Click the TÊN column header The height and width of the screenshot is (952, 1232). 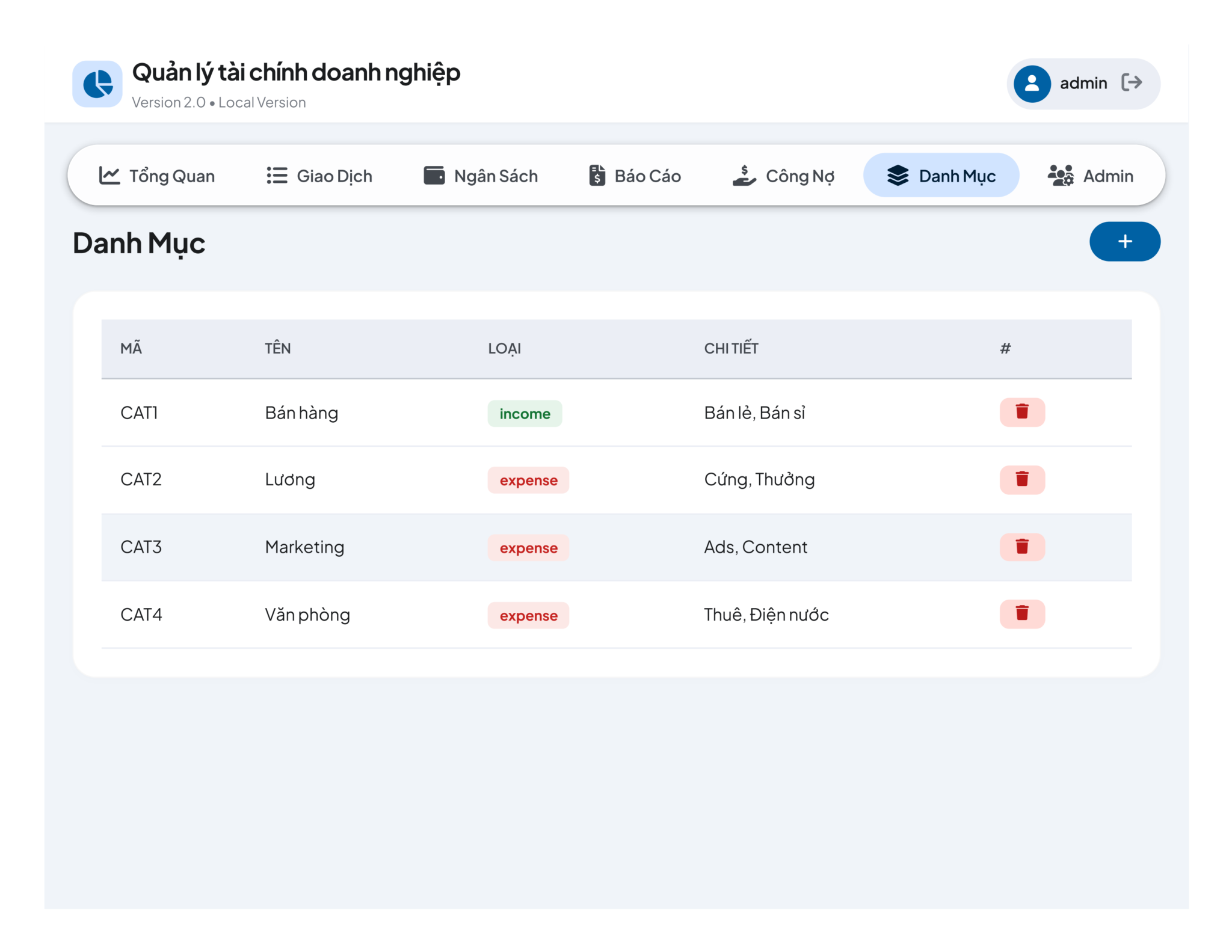(x=278, y=348)
